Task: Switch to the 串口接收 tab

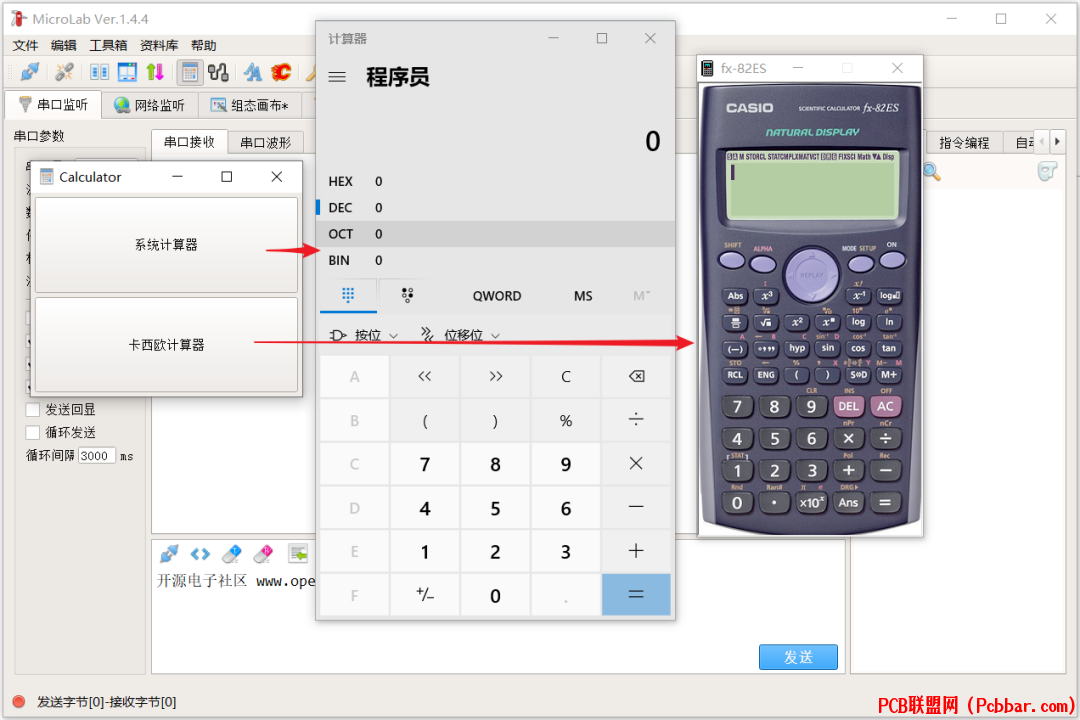Action: (x=189, y=142)
